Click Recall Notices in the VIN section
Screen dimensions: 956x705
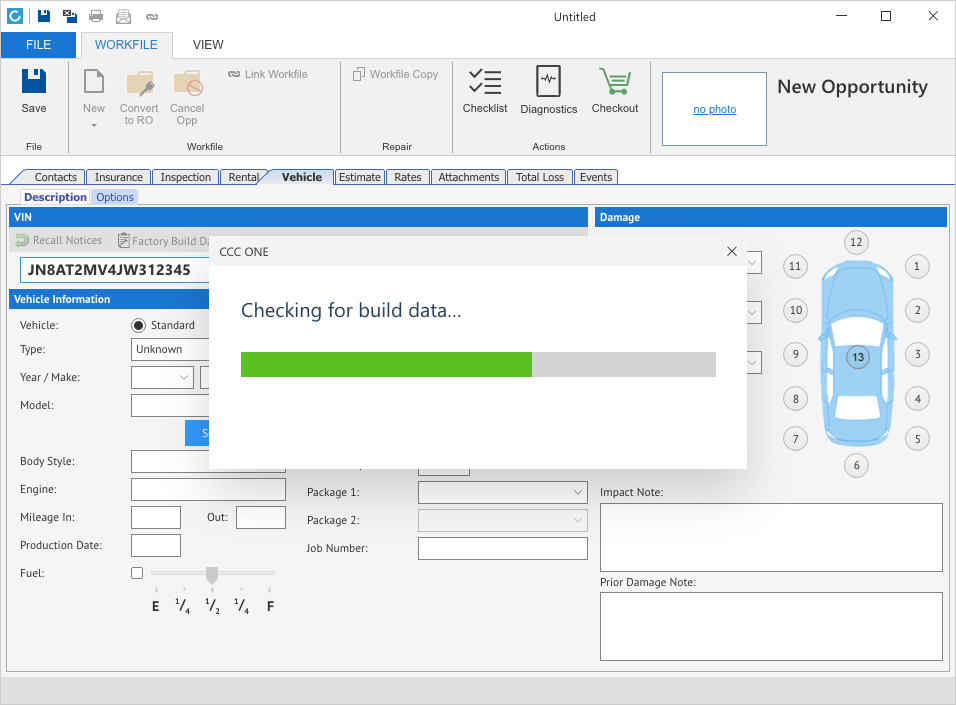59,240
